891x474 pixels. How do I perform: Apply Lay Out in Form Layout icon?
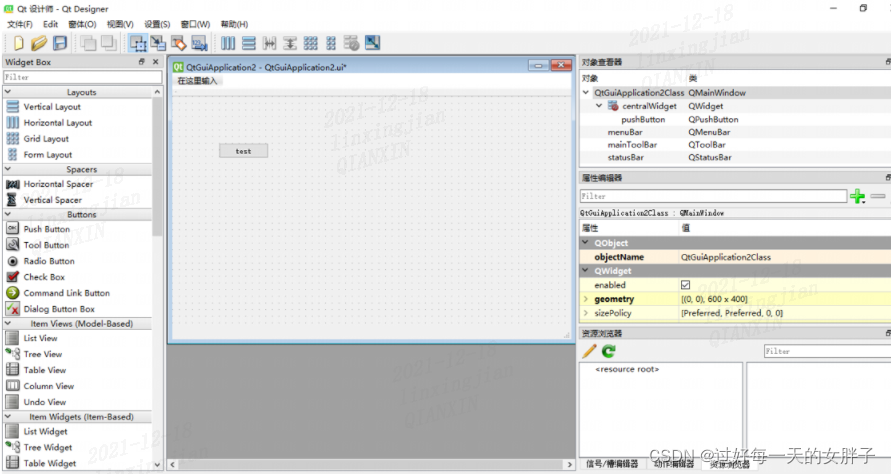(331, 43)
